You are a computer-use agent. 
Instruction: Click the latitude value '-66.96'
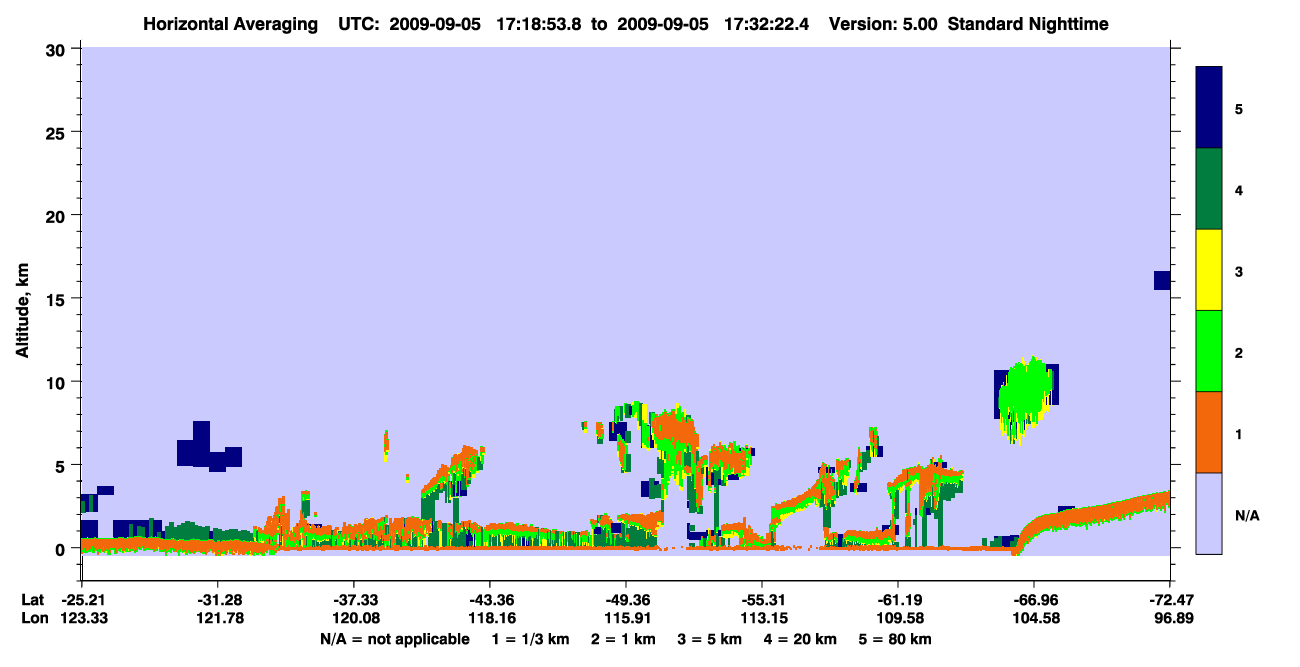[1034, 600]
